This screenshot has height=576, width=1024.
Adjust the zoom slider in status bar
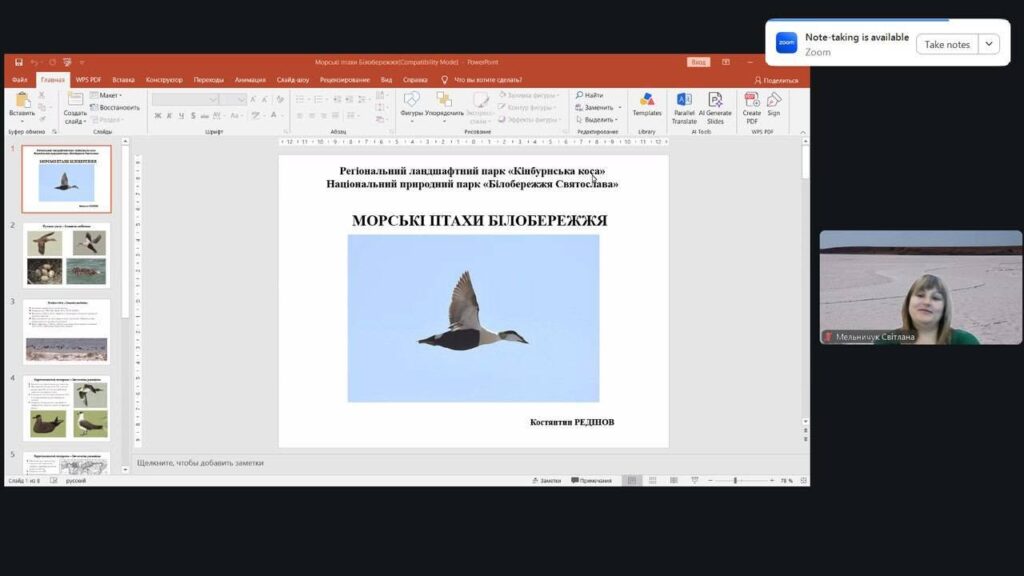735,481
